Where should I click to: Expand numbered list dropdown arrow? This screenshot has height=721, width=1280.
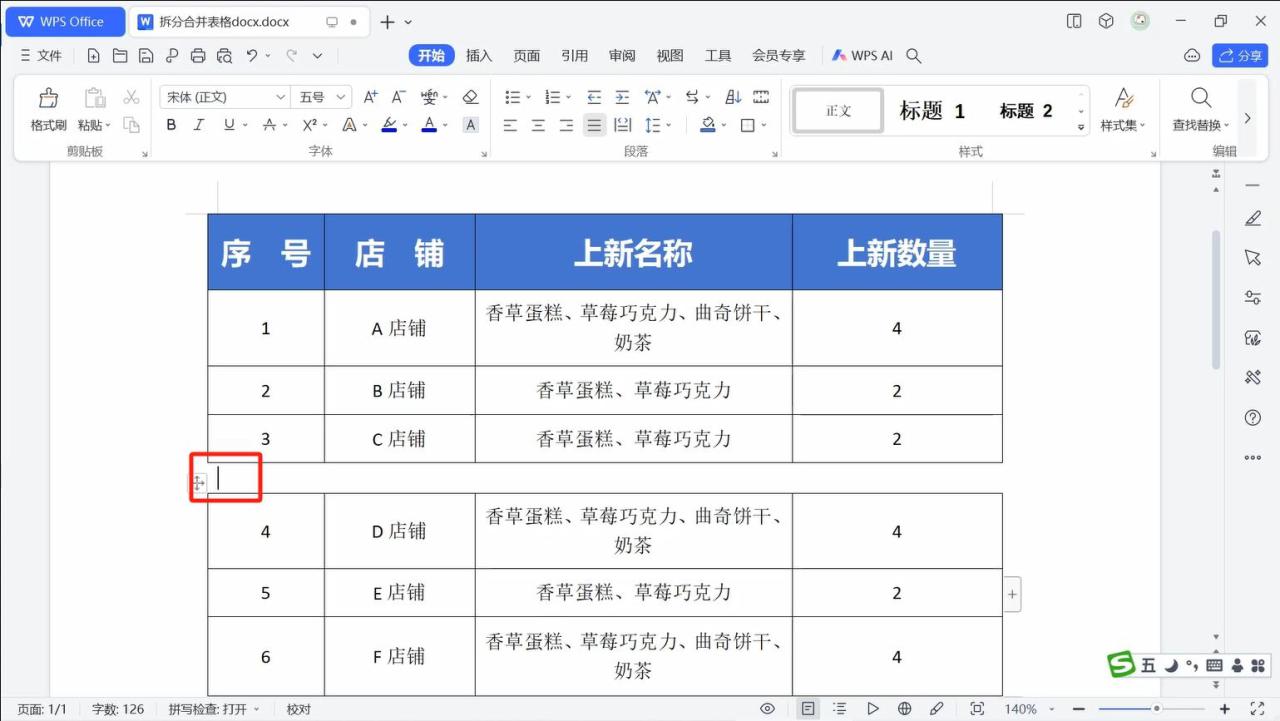coord(568,97)
